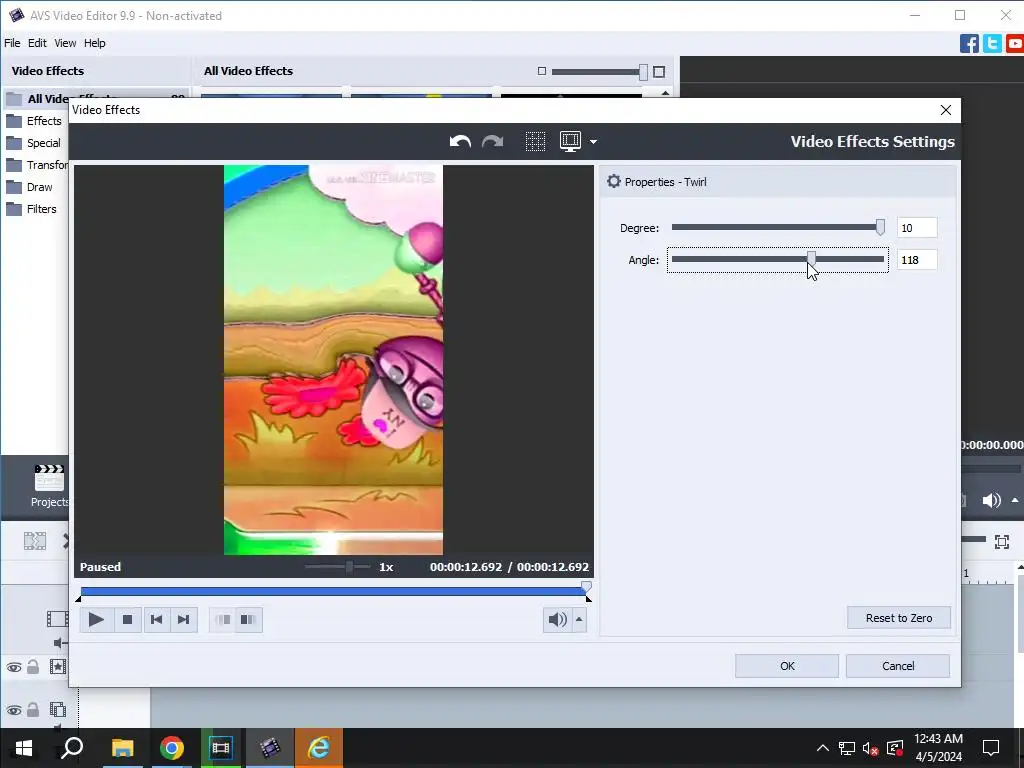Screen dimensions: 1024x768
Task: Adjust the Angle slider handle
Action: [x=811, y=259]
